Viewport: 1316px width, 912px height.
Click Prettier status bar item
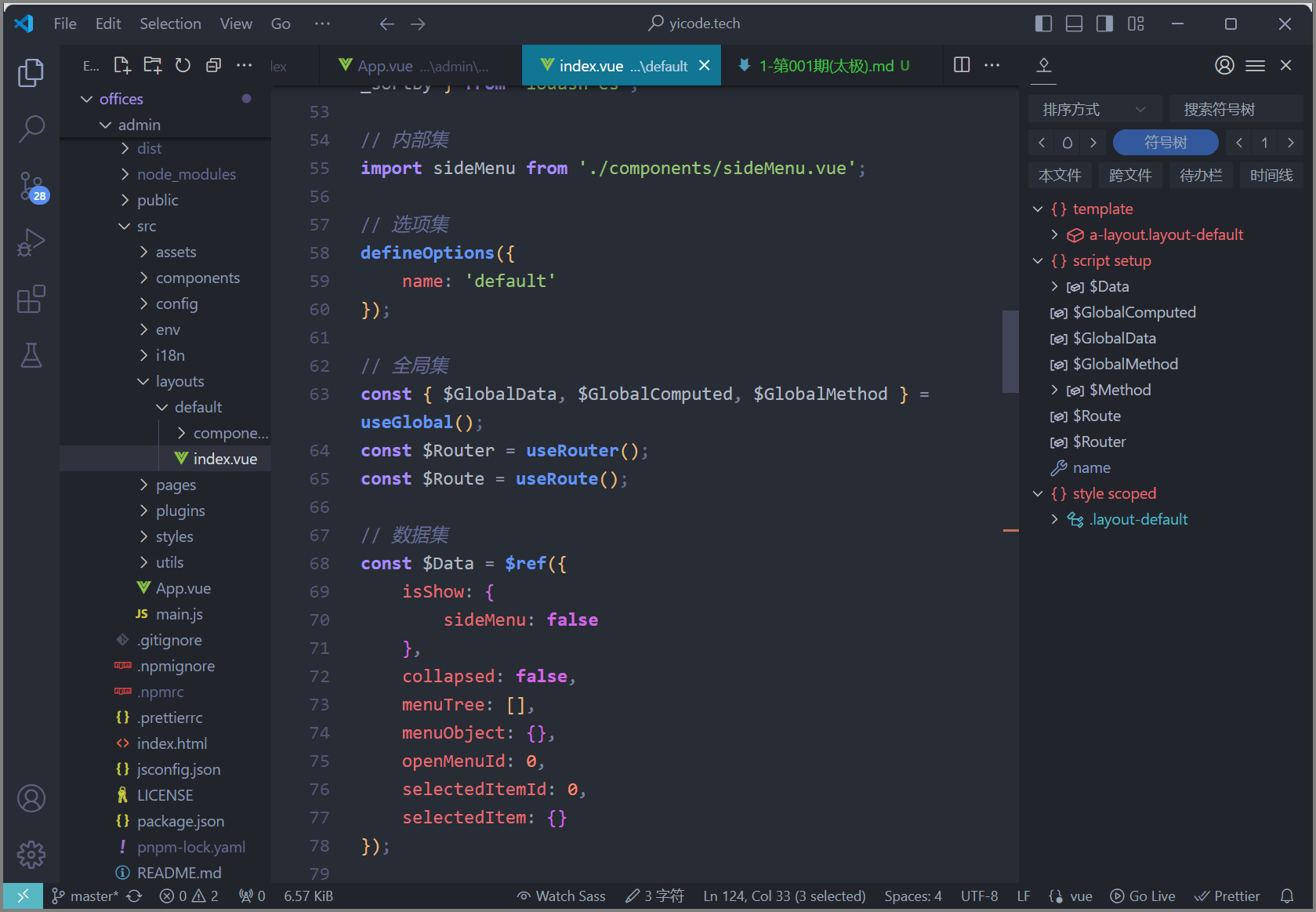1227,896
